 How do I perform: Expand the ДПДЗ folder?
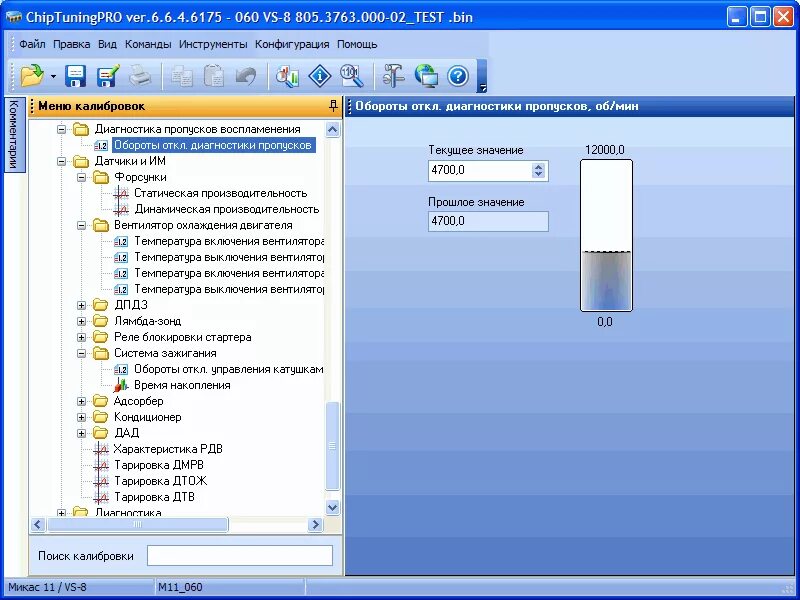point(82,305)
